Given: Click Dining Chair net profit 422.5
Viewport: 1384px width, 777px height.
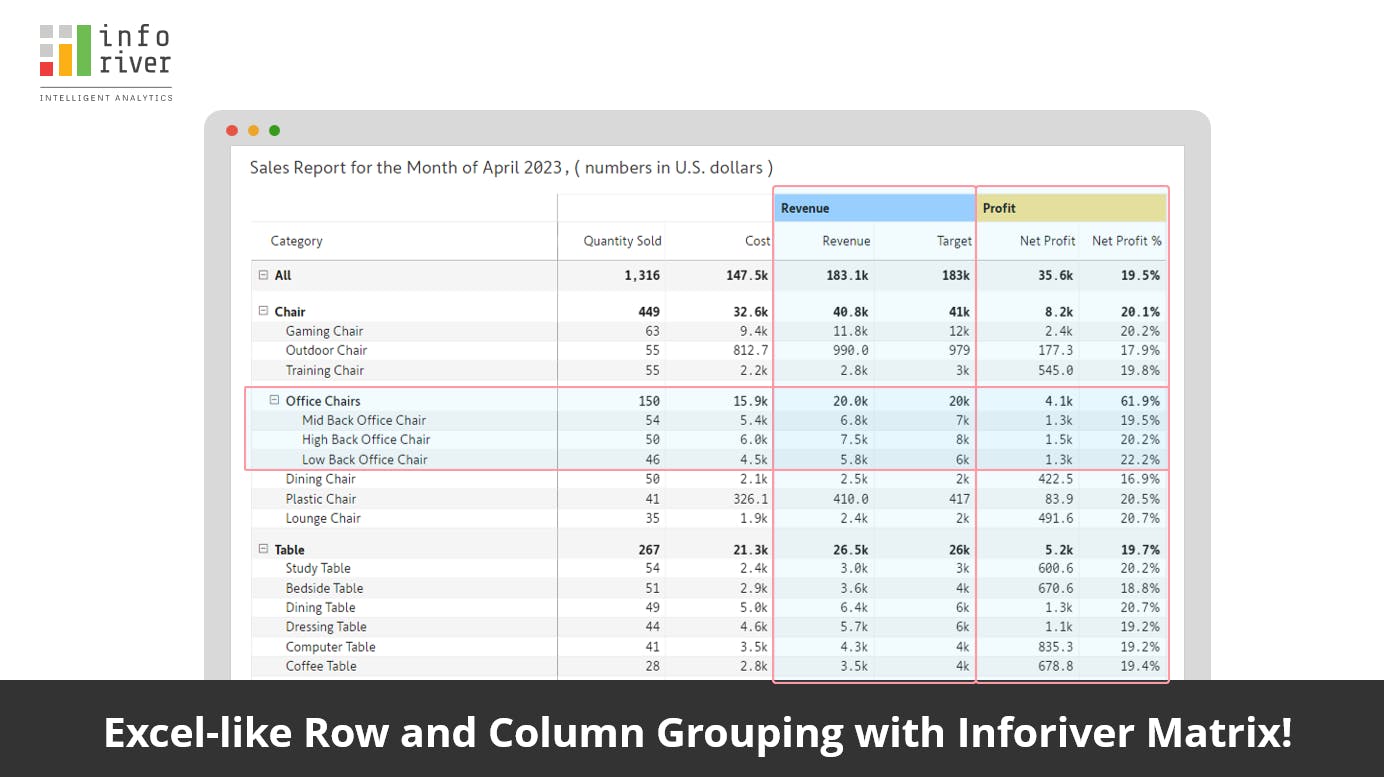Looking at the screenshot, I should (x=1055, y=479).
